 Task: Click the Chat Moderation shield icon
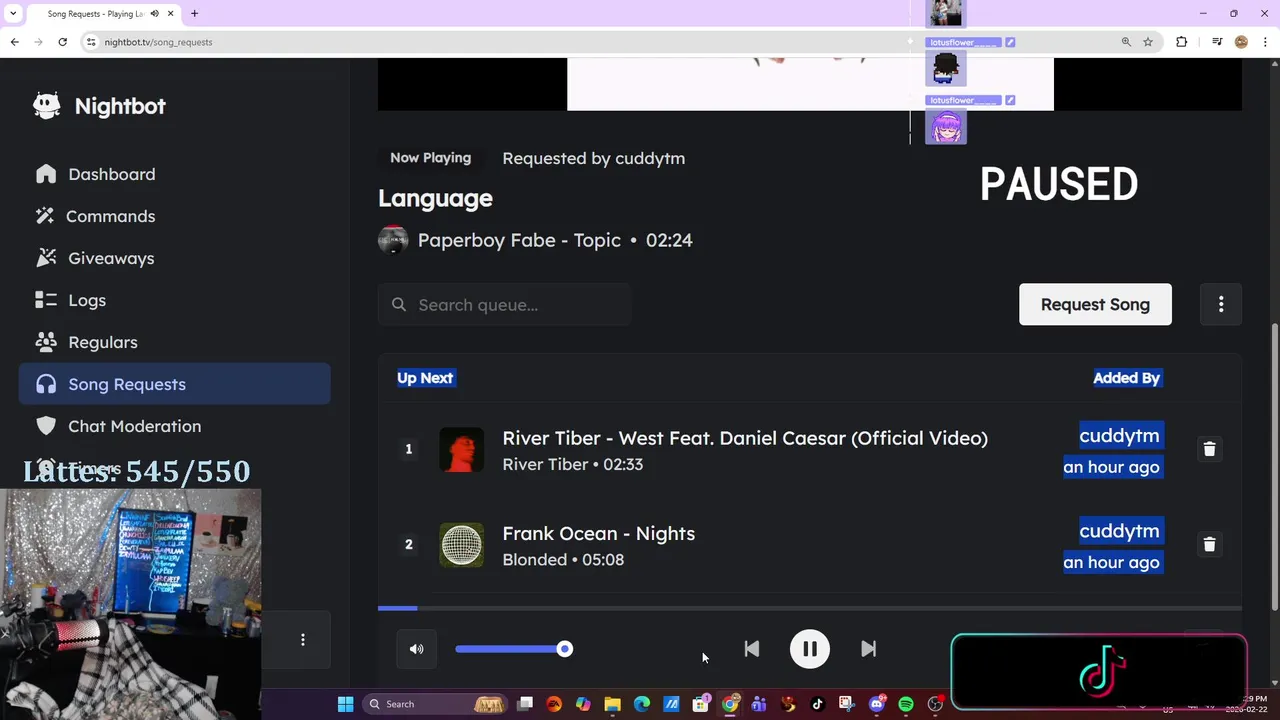click(46, 426)
